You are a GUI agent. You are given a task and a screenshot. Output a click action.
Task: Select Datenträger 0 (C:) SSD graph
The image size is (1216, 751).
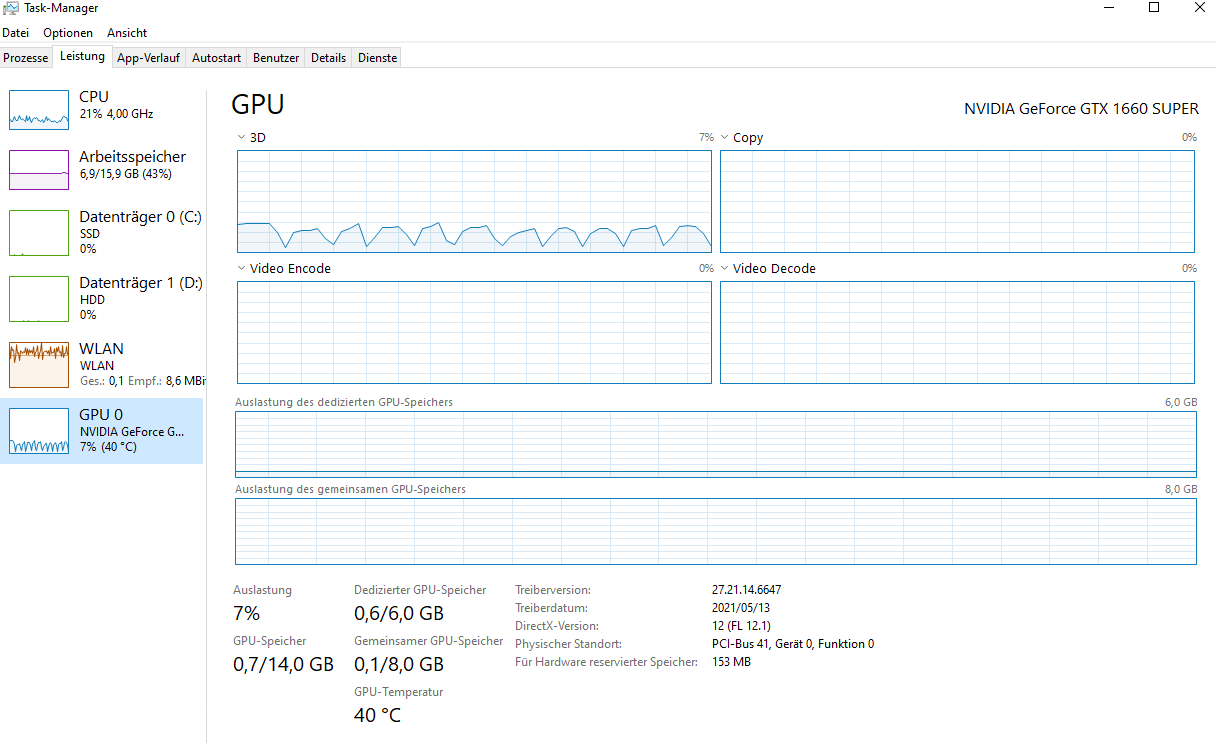point(39,232)
